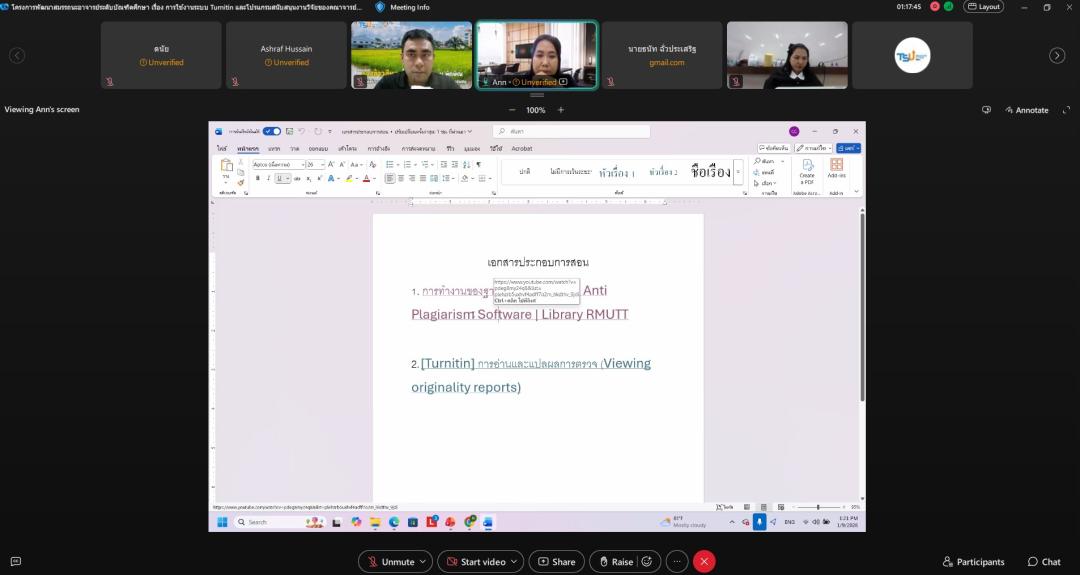
Task: Open the Participants panel
Action: click(x=973, y=562)
